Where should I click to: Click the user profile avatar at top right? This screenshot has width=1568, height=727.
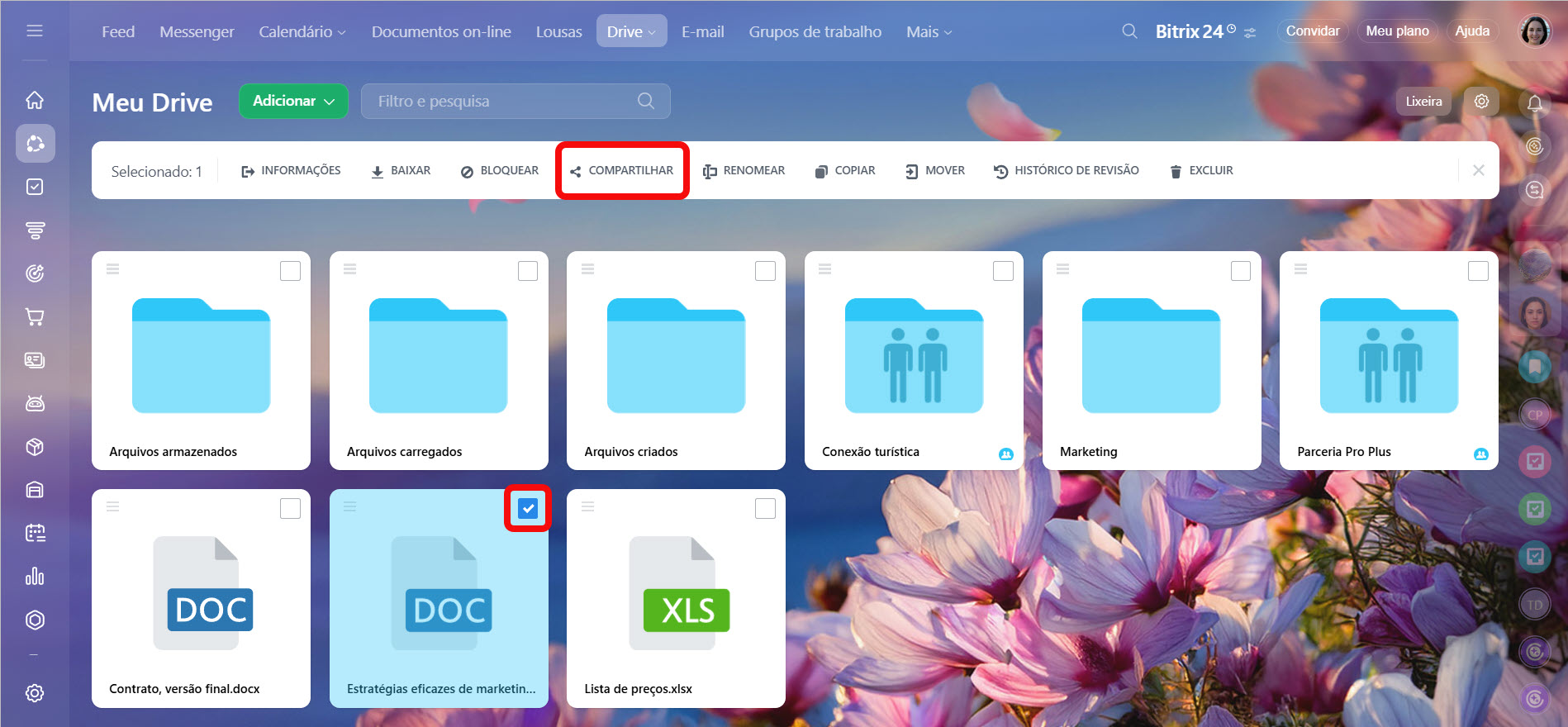1535,31
